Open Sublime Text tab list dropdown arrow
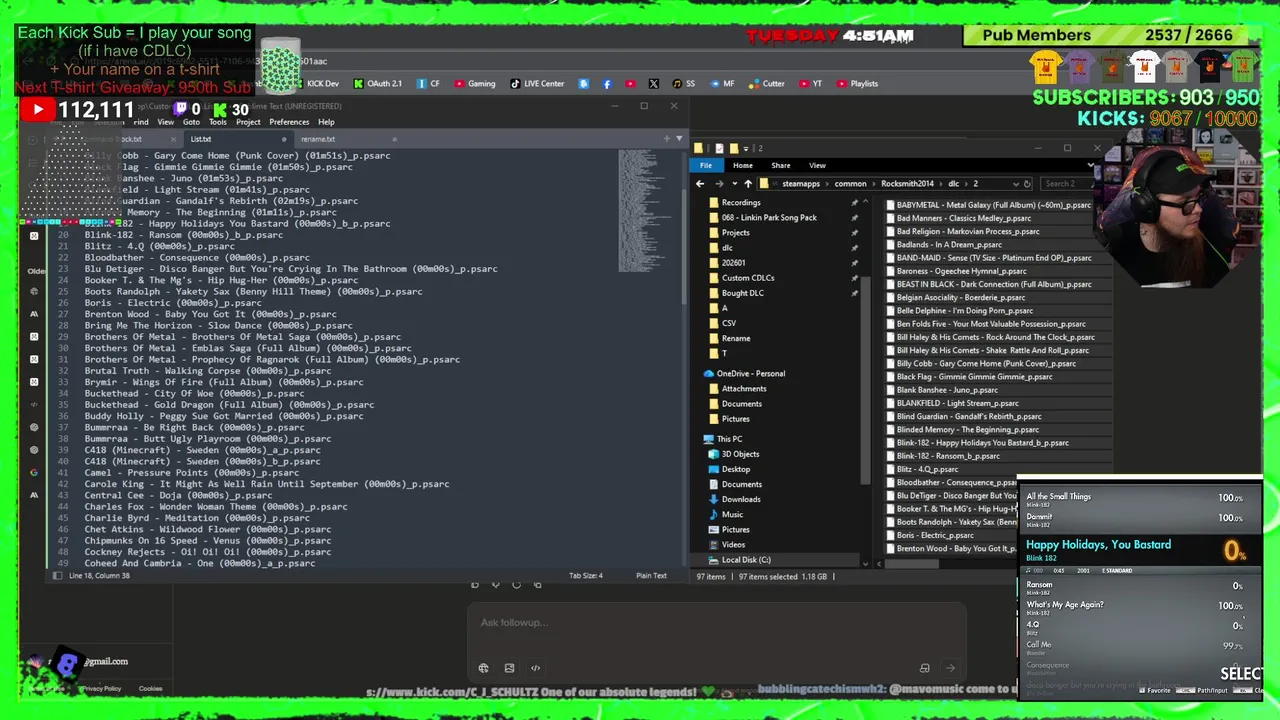1280x720 pixels. pyautogui.click(x=680, y=139)
